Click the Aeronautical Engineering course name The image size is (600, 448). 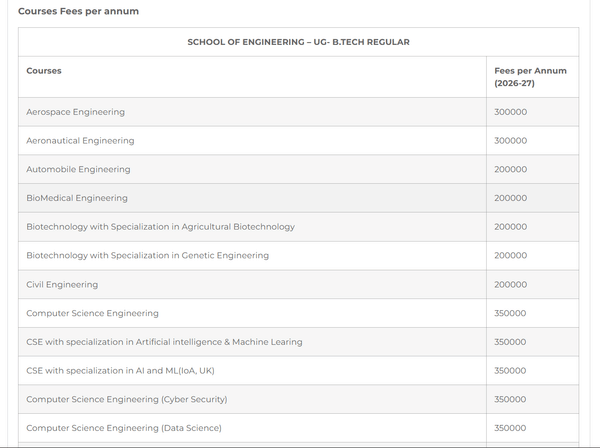[x=80, y=141]
